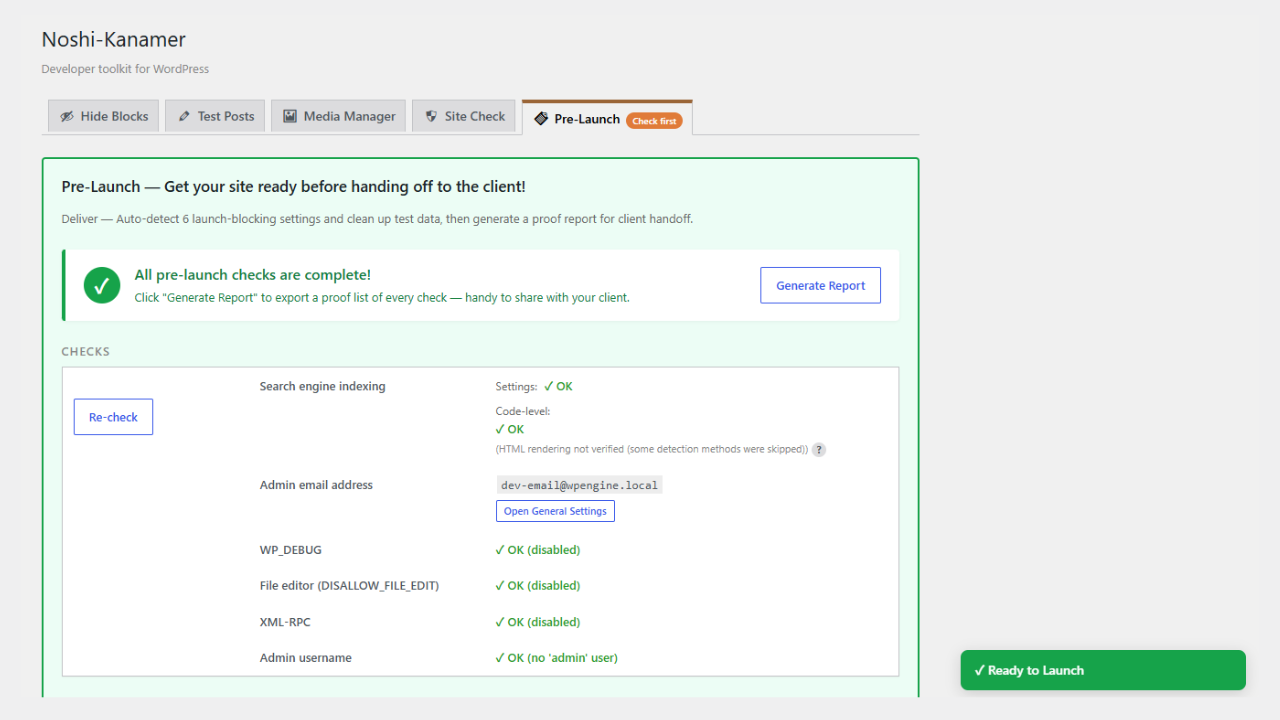This screenshot has width=1280, height=720.
Task: Click the Ready to Launch notification
Action: 1103,670
